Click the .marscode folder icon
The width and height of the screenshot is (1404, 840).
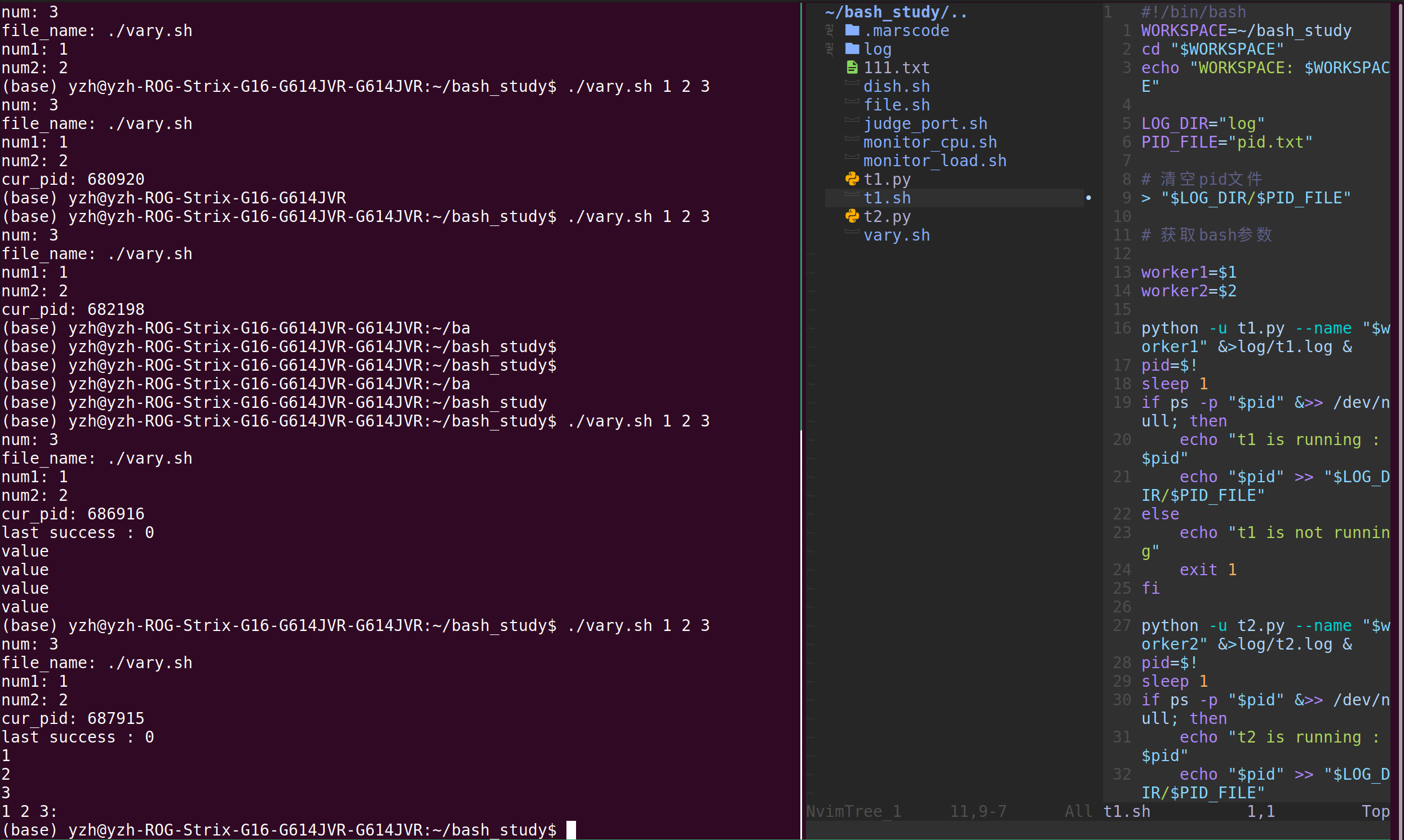852,30
